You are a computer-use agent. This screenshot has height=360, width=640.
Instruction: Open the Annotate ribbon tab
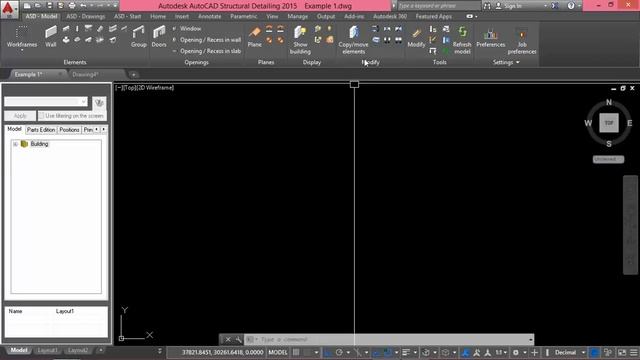tap(209, 16)
